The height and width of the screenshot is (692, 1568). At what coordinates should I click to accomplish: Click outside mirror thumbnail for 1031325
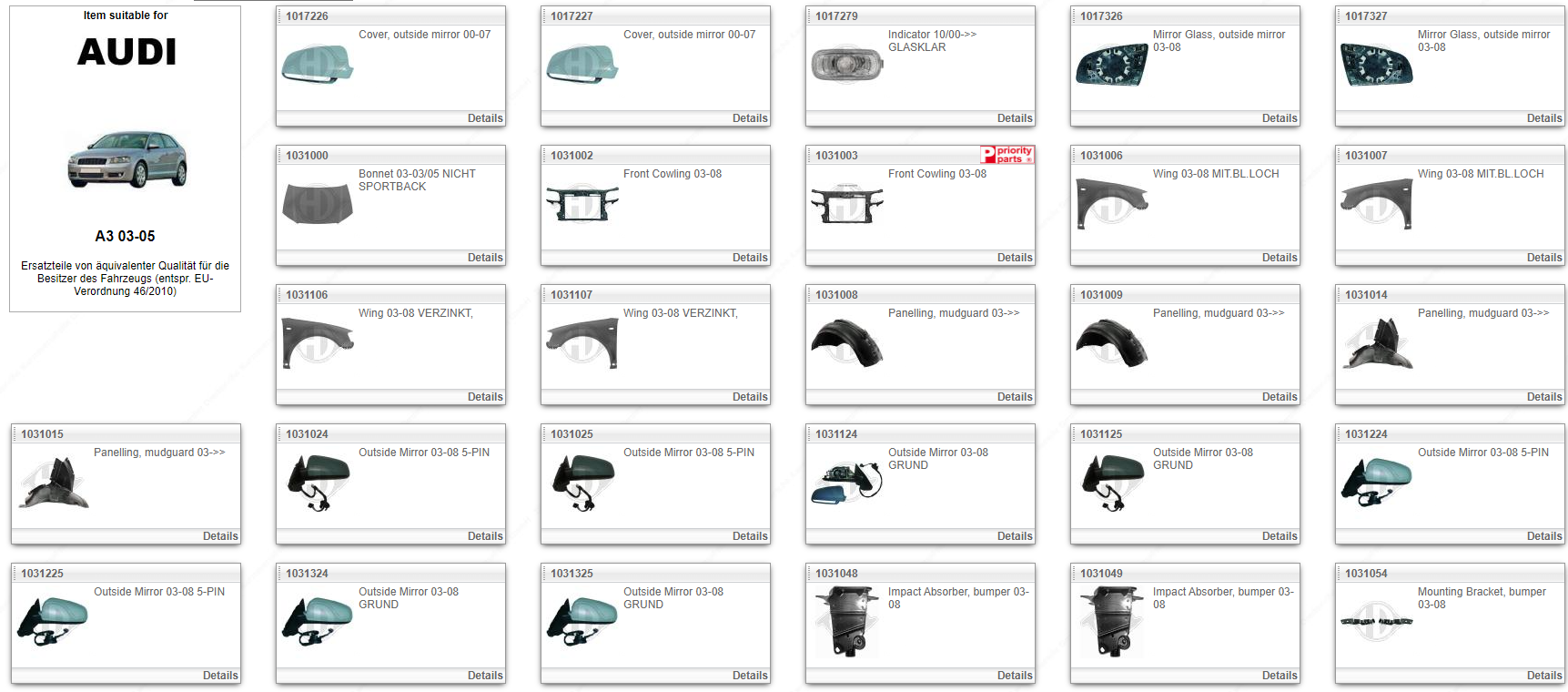(x=582, y=622)
